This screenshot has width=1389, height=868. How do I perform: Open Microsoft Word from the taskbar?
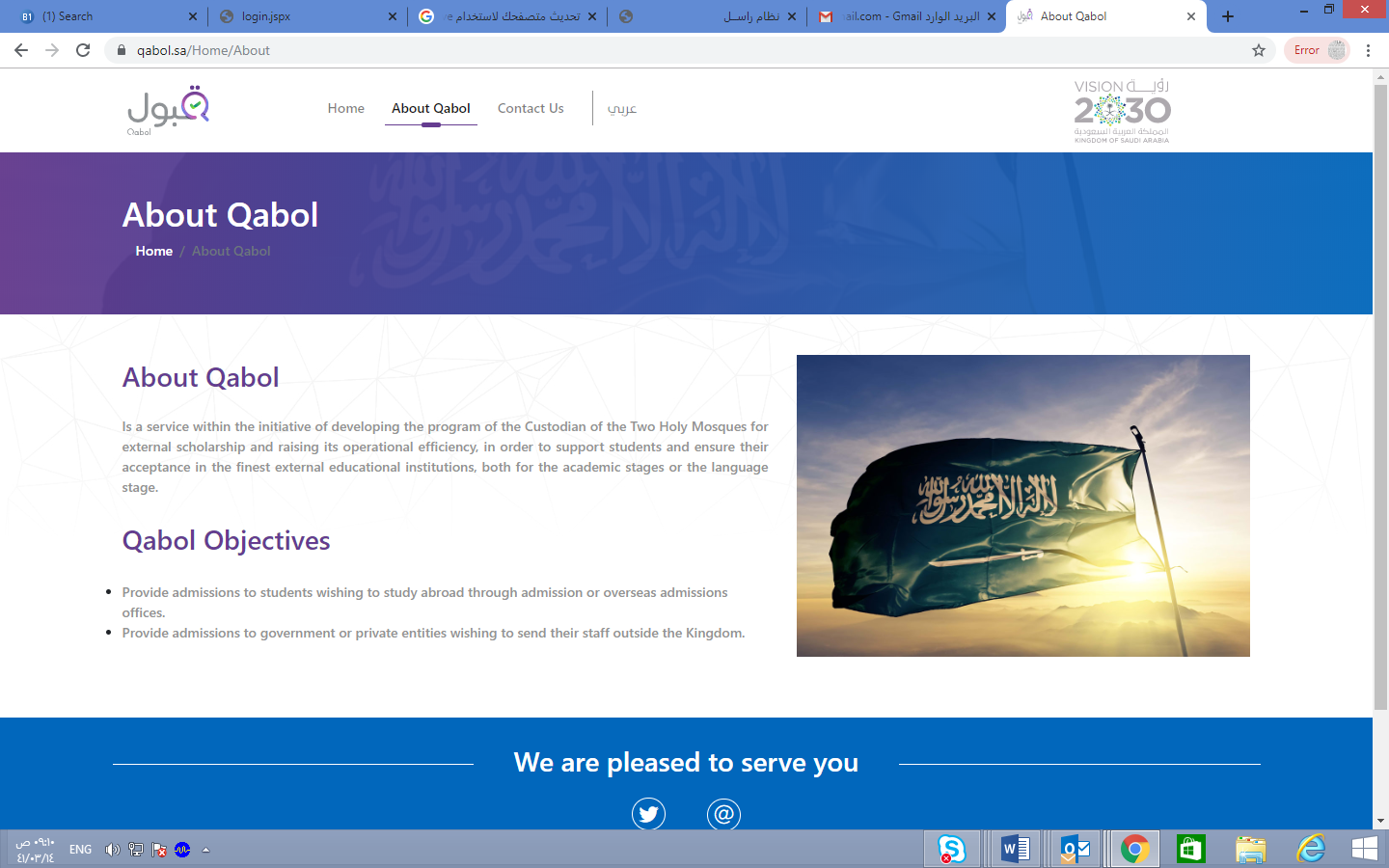pos(1016,849)
